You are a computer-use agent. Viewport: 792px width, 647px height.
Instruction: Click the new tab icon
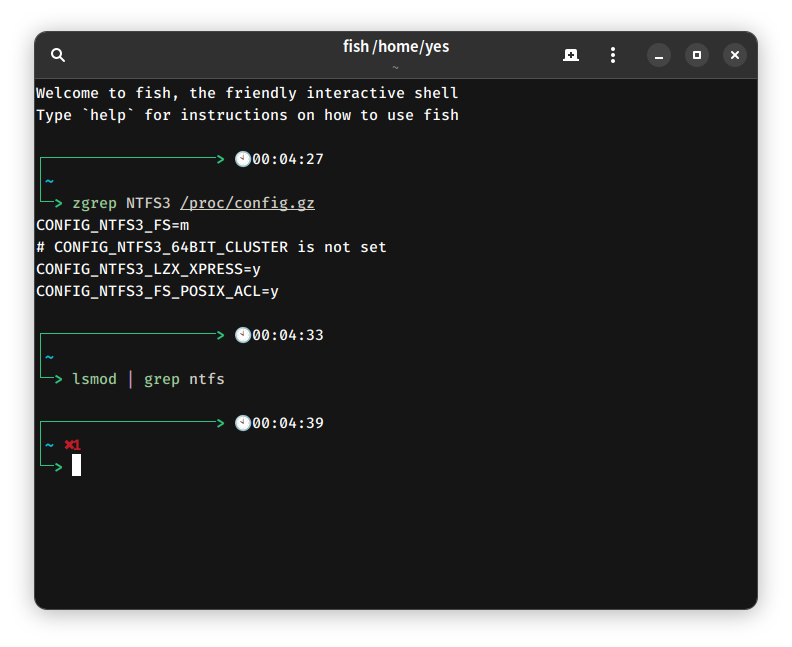(571, 55)
